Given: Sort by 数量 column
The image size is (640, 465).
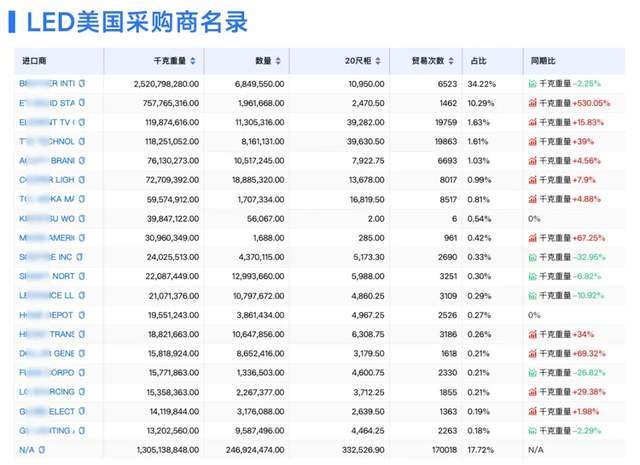Looking at the screenshot, I should click(x=278, y=61).
